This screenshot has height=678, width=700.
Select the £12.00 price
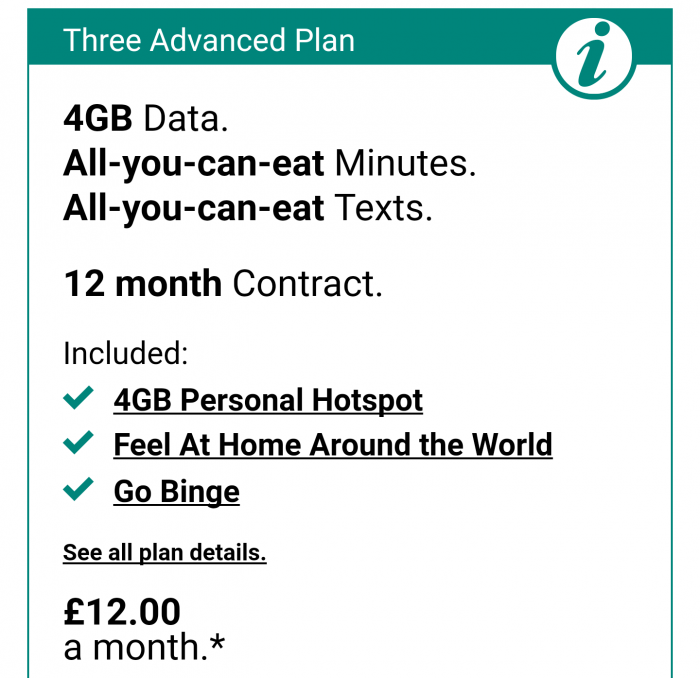coord(122,611)
